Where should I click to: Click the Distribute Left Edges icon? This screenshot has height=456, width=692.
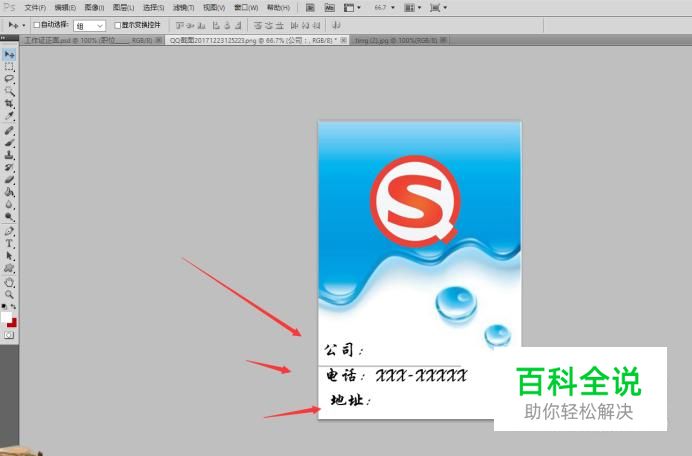(295, 26)
